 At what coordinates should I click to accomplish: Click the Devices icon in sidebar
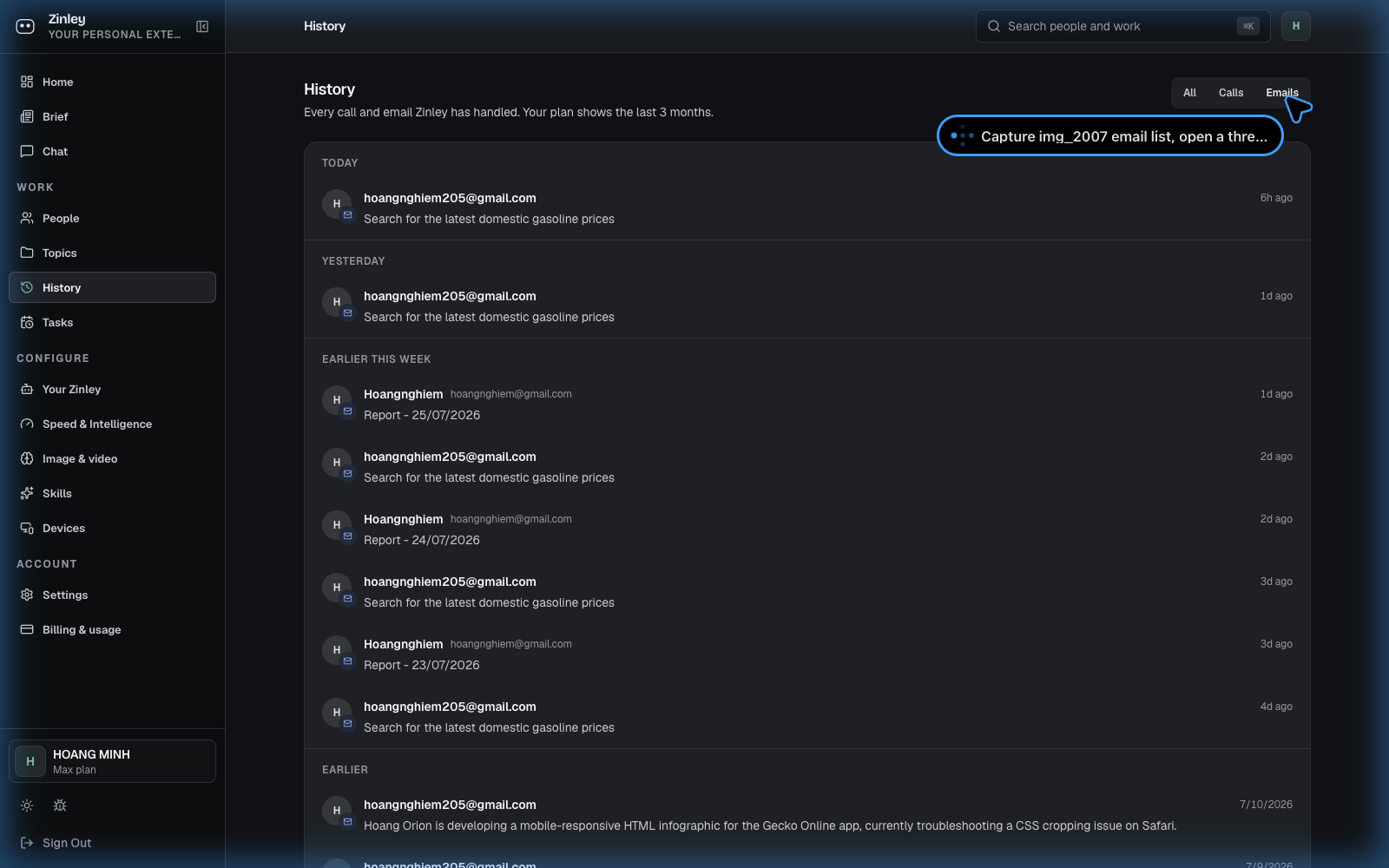pos(27,528)
